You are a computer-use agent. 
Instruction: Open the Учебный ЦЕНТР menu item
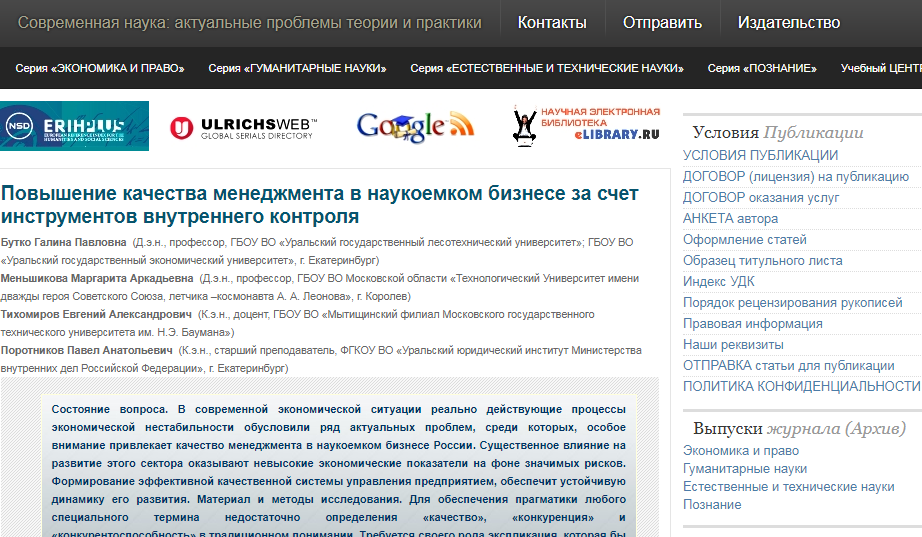(881, 68)
